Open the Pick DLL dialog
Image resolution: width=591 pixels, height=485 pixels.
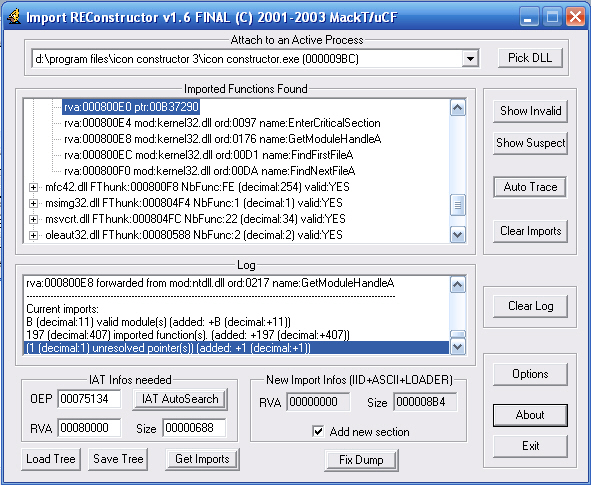[530, 58]
